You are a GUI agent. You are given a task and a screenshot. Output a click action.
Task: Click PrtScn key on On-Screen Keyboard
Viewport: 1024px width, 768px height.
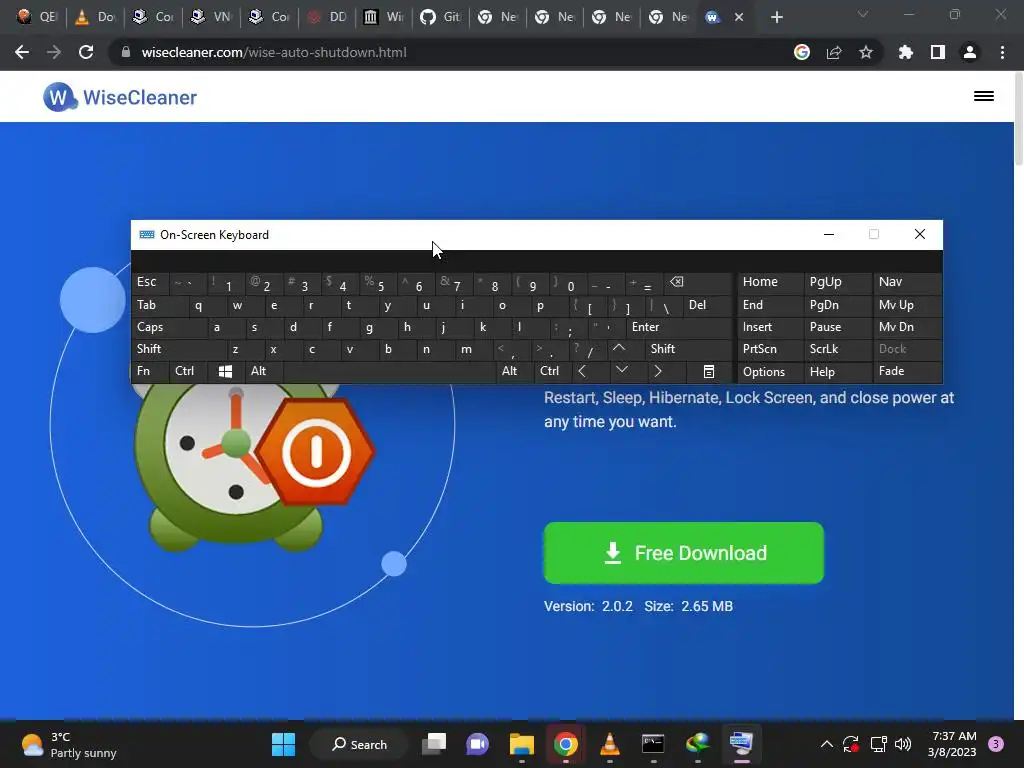point(770,349)
